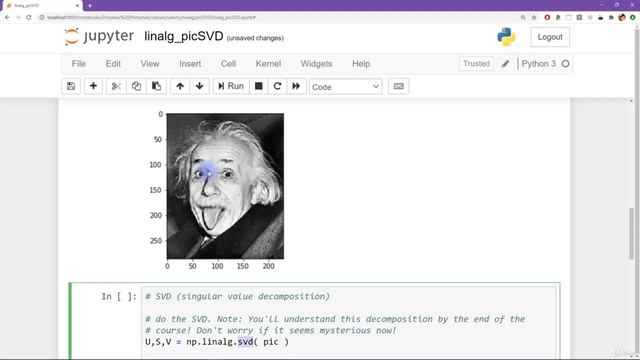
Task: Click the zoom magnifier icon in address bar
Action: pyautogui.click(x=523, y=18)
